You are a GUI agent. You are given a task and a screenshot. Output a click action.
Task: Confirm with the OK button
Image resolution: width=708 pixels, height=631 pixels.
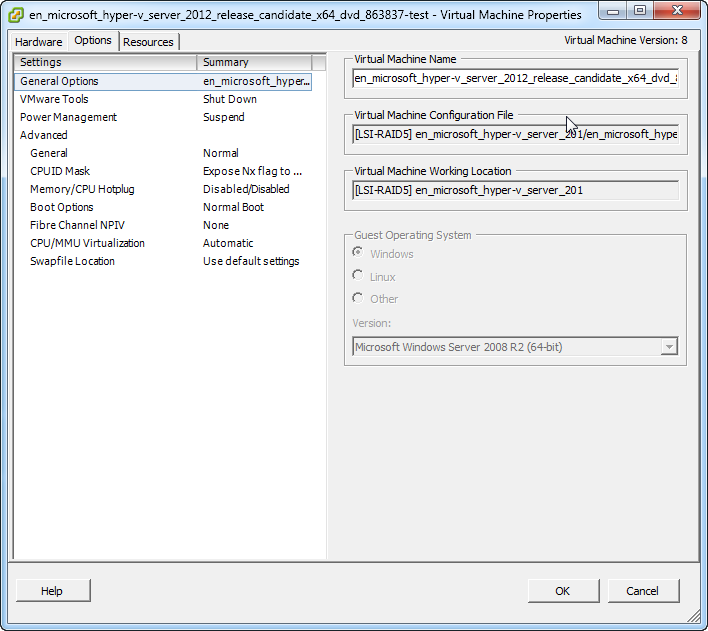564,591
